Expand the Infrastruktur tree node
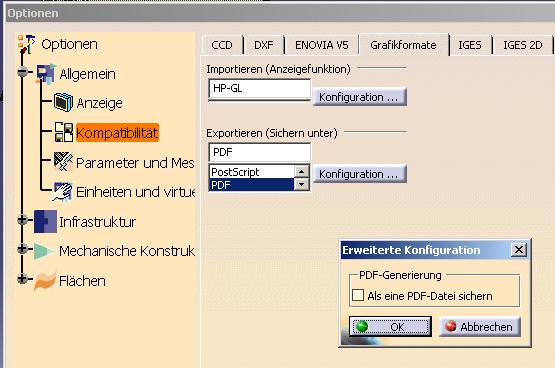 (22, 220)
